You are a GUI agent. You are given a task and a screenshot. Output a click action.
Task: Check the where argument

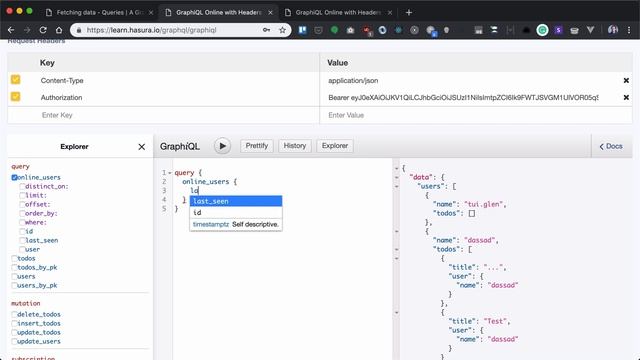[22, 222]
